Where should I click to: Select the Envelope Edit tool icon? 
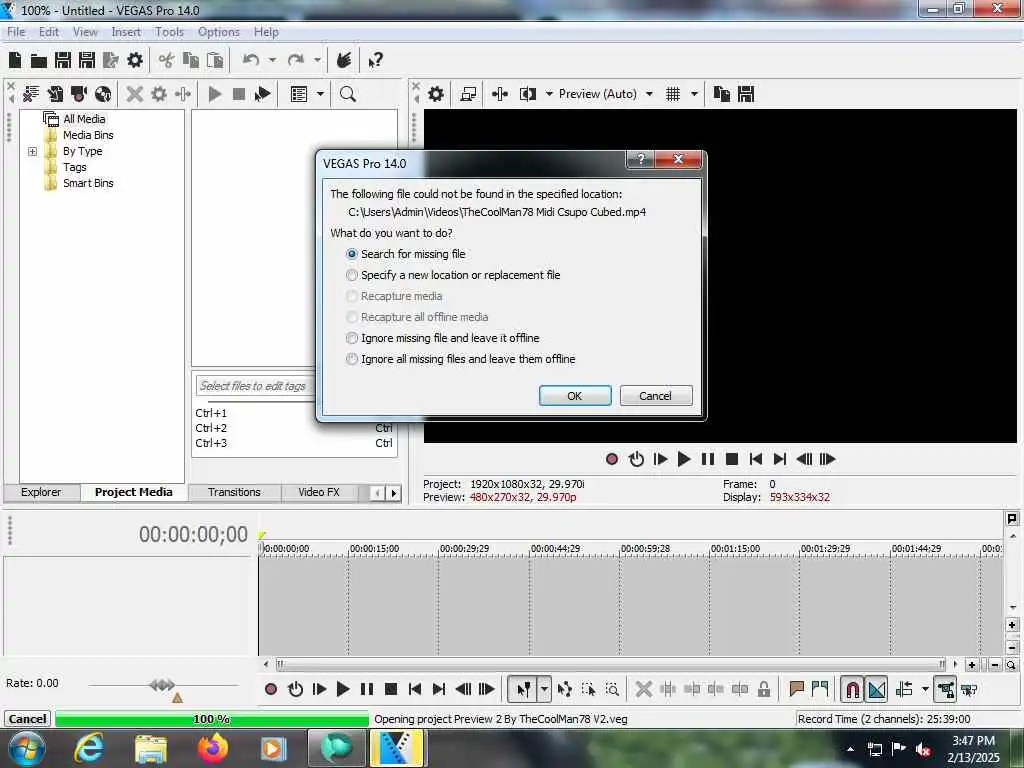(565, 689)
